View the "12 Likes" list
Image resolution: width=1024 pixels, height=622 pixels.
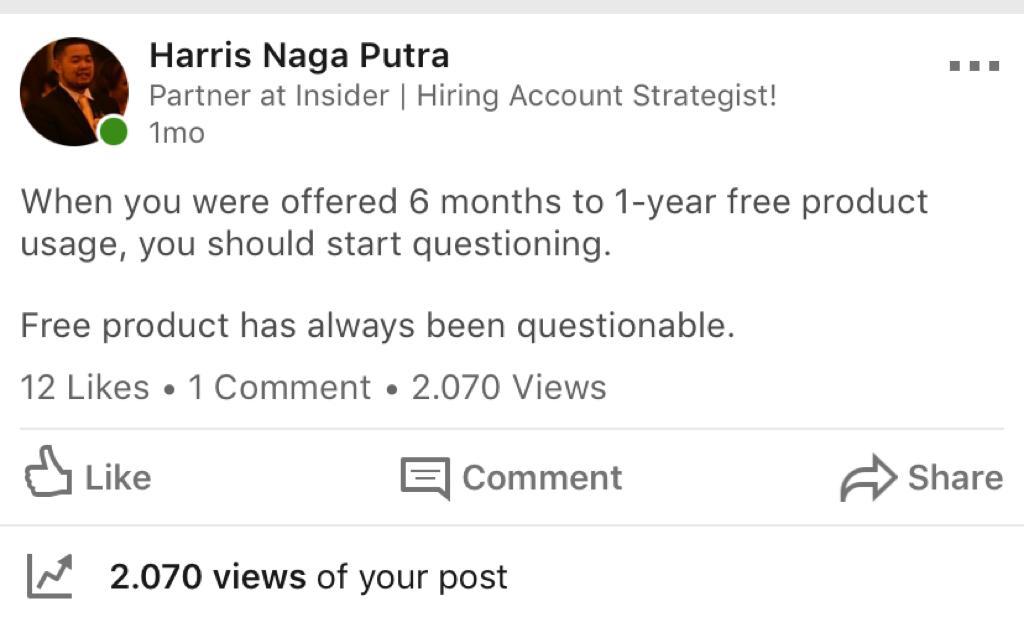point(85,388)
